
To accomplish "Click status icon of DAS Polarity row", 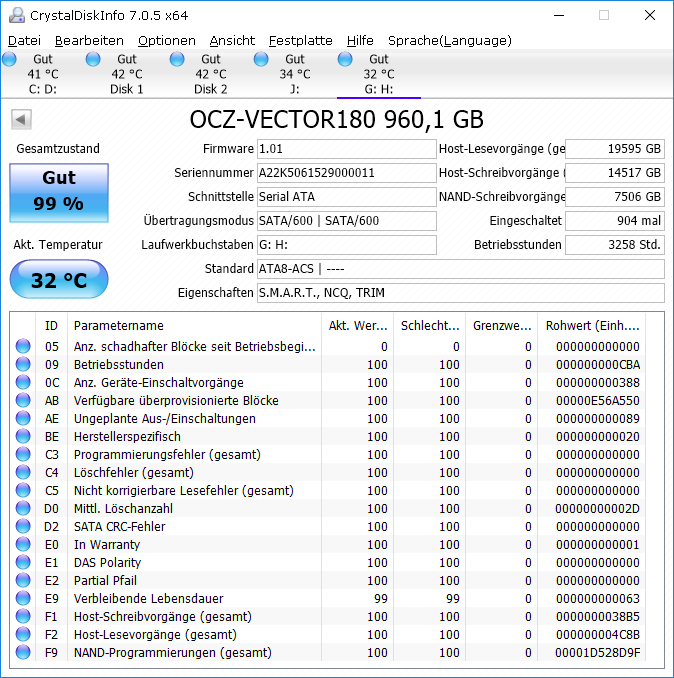I will pyautogui.click(x=23, y=563).
